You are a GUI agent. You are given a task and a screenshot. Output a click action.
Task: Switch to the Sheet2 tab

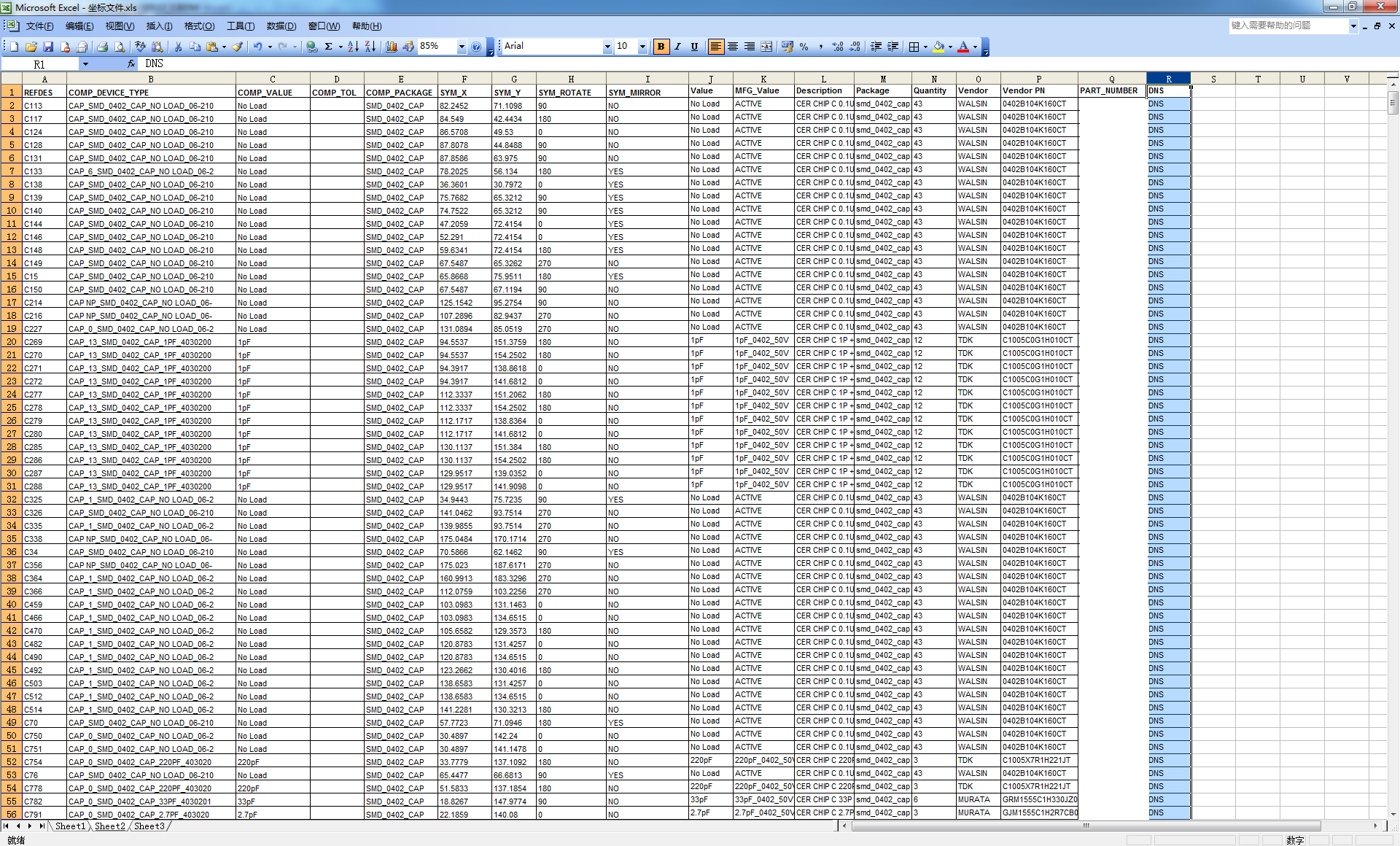point(110,826)
